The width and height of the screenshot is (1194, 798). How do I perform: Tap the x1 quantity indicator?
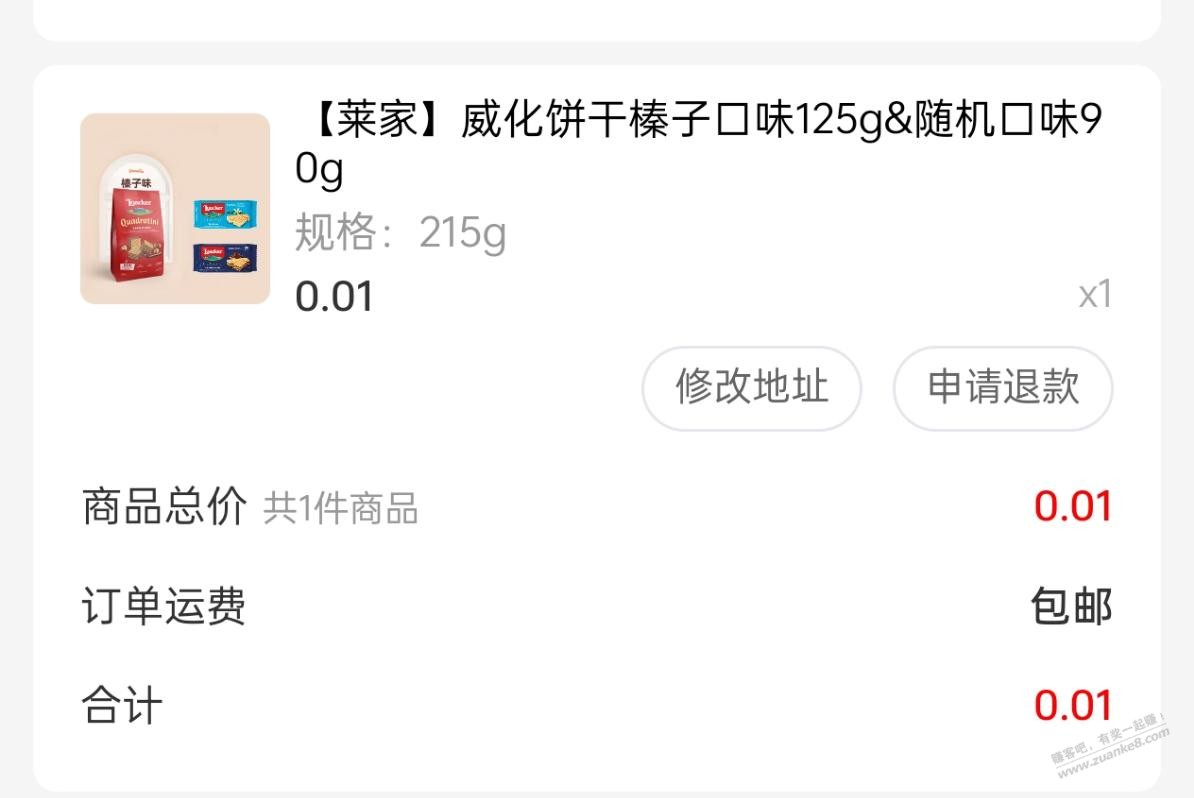tap(1095, 295)
